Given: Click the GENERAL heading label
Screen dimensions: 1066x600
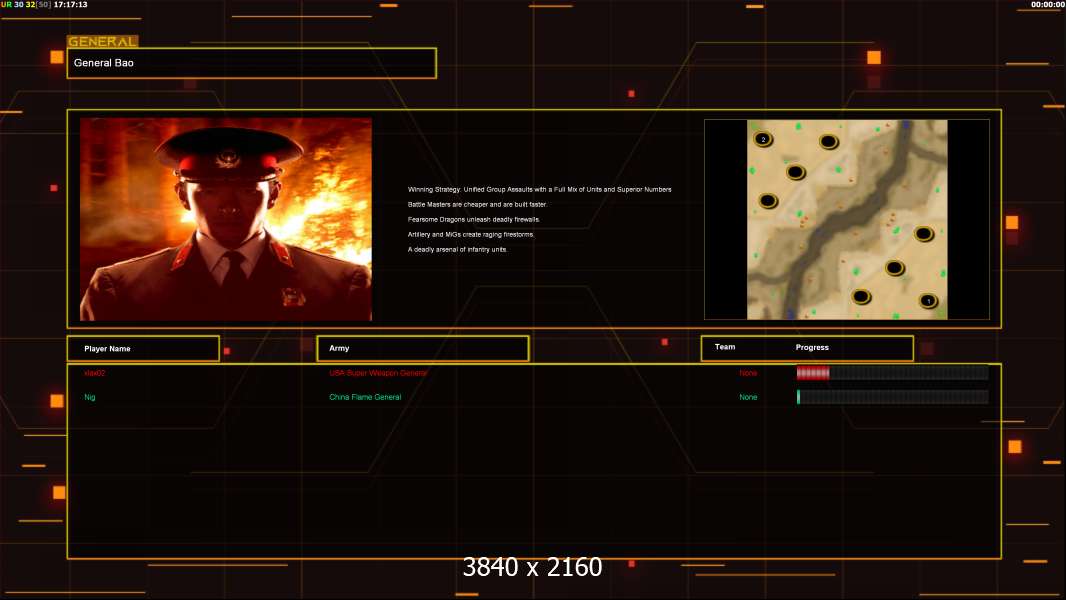Looking at the screenshot, I should coord(103,41).
